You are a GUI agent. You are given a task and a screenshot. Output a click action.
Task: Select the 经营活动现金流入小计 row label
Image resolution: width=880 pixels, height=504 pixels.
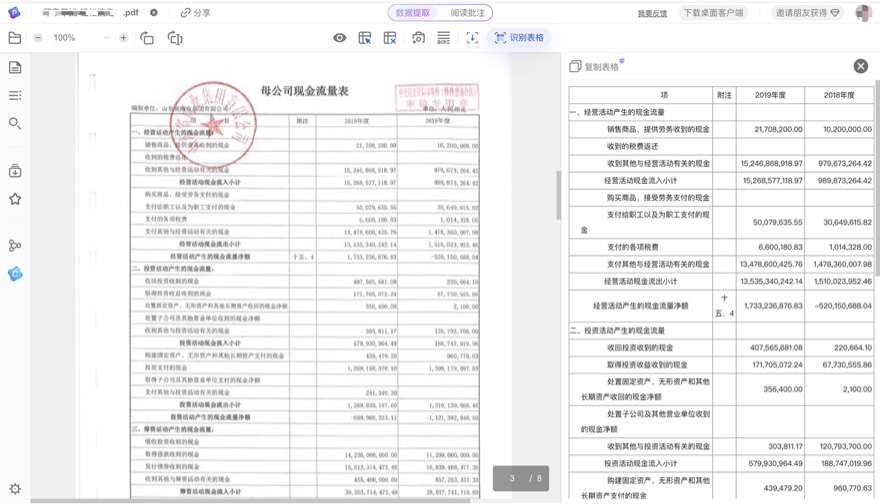point(640,181)
